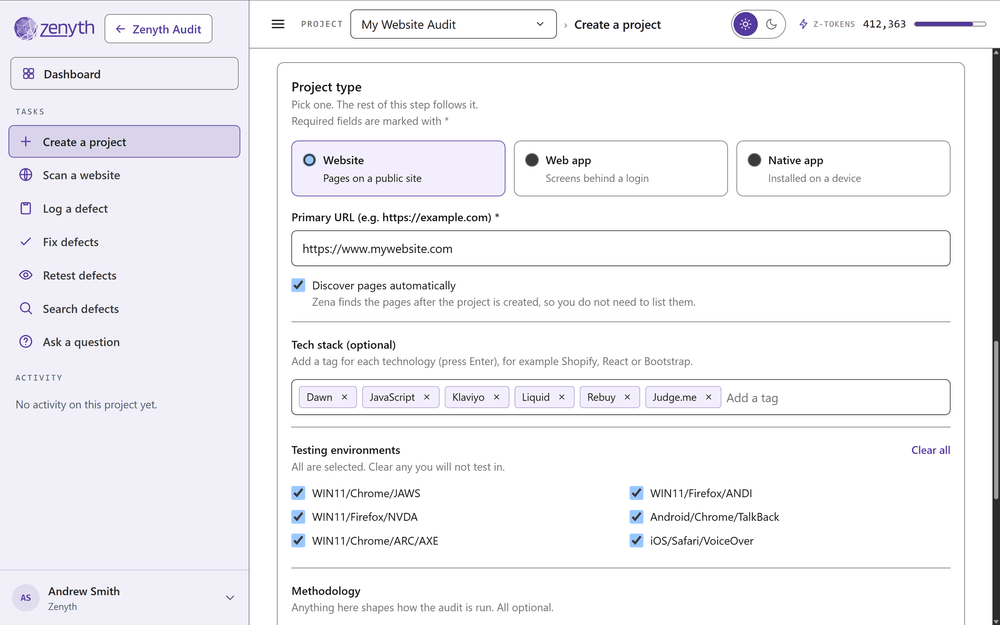Image resolution: width=1000 pixels, height=625 pixels.
Task: Go to Log a defect
Action: pyautogui.click(x=124, y=209)
